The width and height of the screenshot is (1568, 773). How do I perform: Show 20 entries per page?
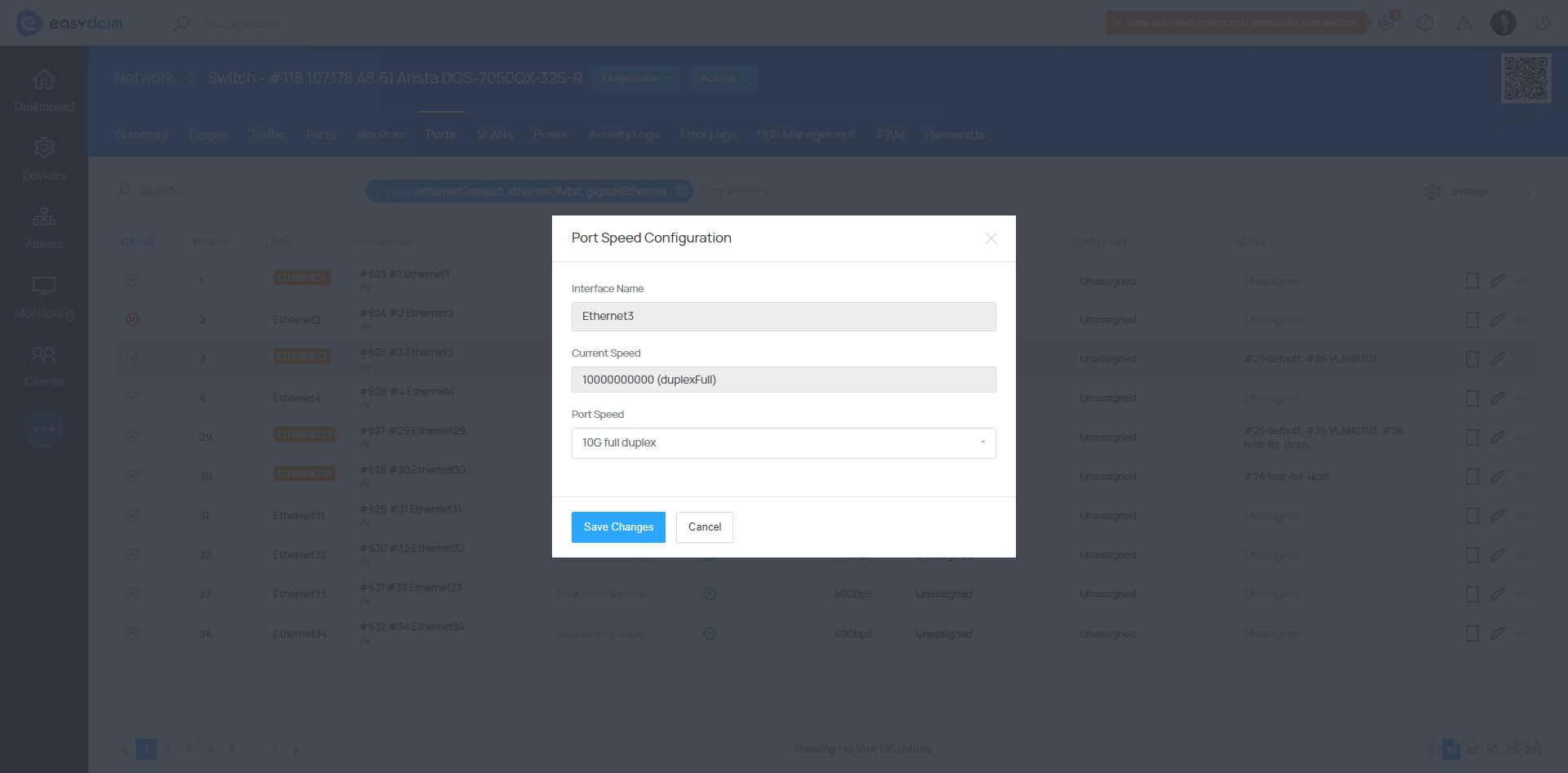tap(1472, 749)
